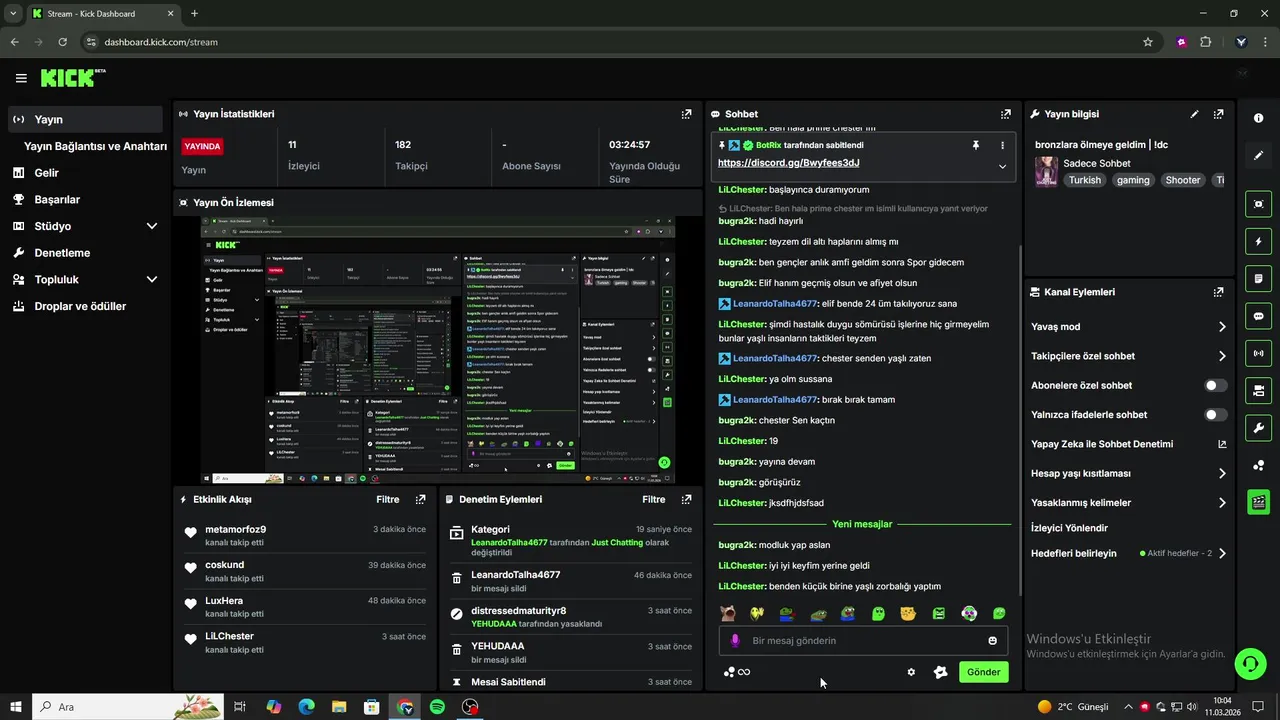Click İzleyici Yönlendir
This screenshot has height=720, width=1280.
point(1069,528)
